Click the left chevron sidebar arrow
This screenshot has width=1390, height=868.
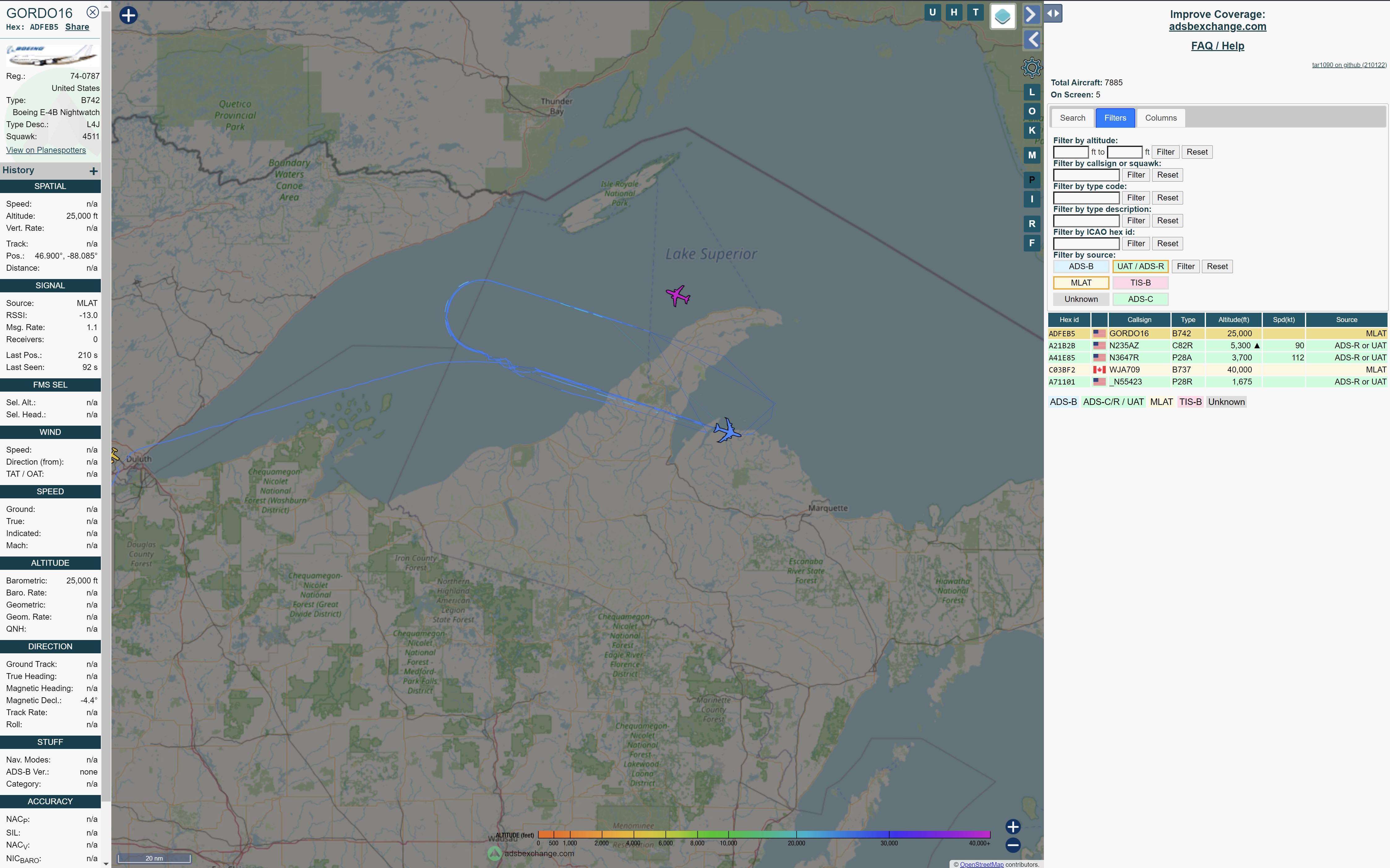1032,40
